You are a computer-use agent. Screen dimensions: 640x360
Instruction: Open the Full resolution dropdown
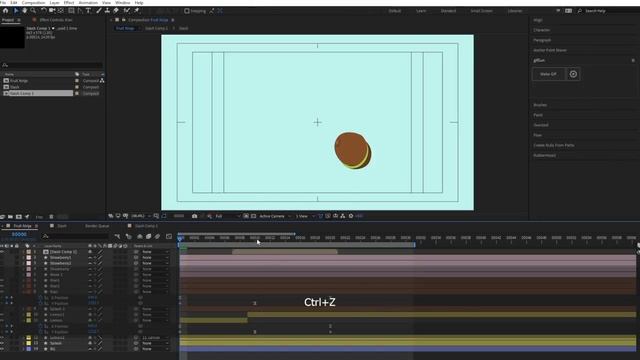pos(228,216)
